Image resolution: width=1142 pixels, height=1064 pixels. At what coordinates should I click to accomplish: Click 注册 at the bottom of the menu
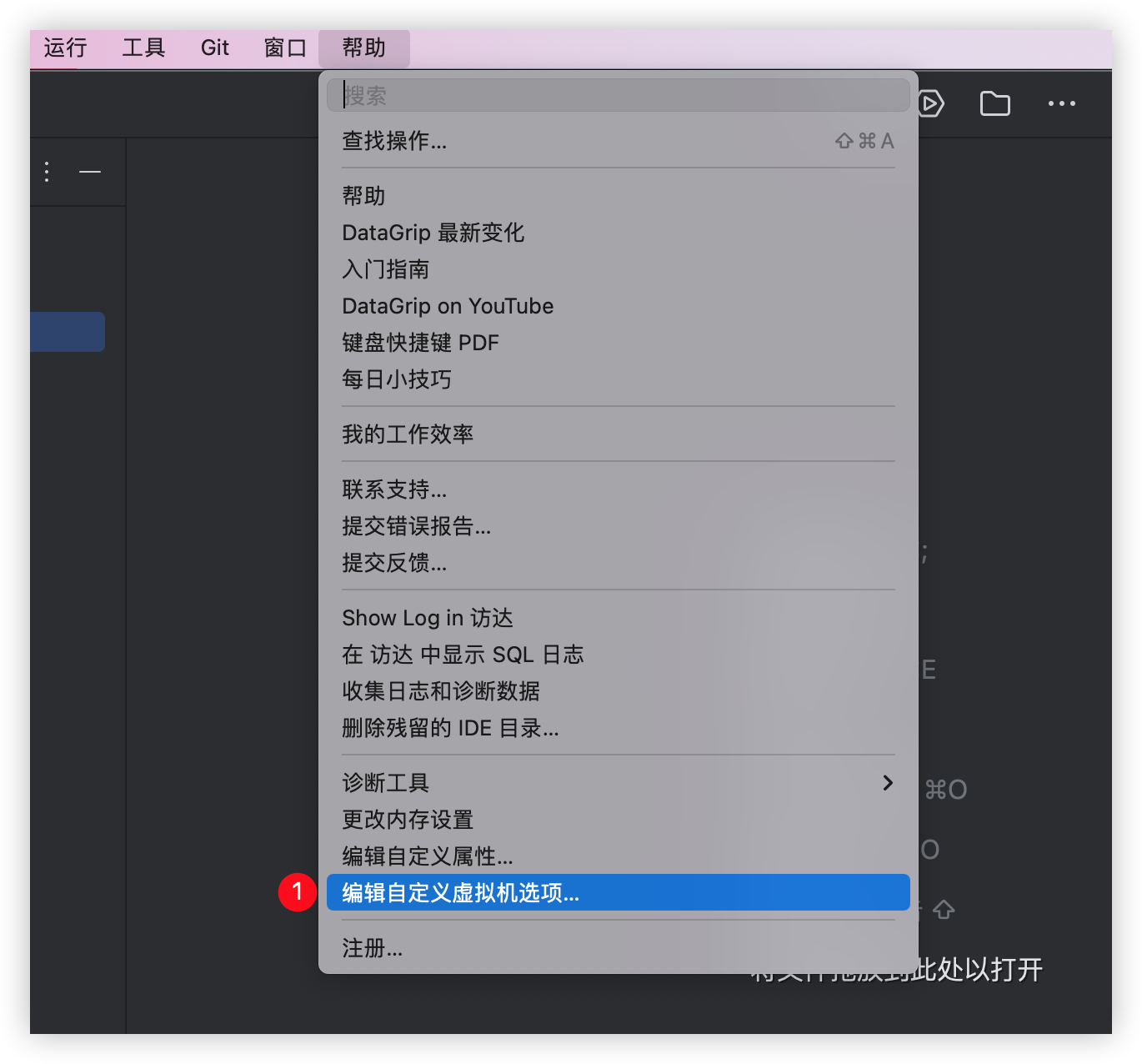tap(372, 949)
